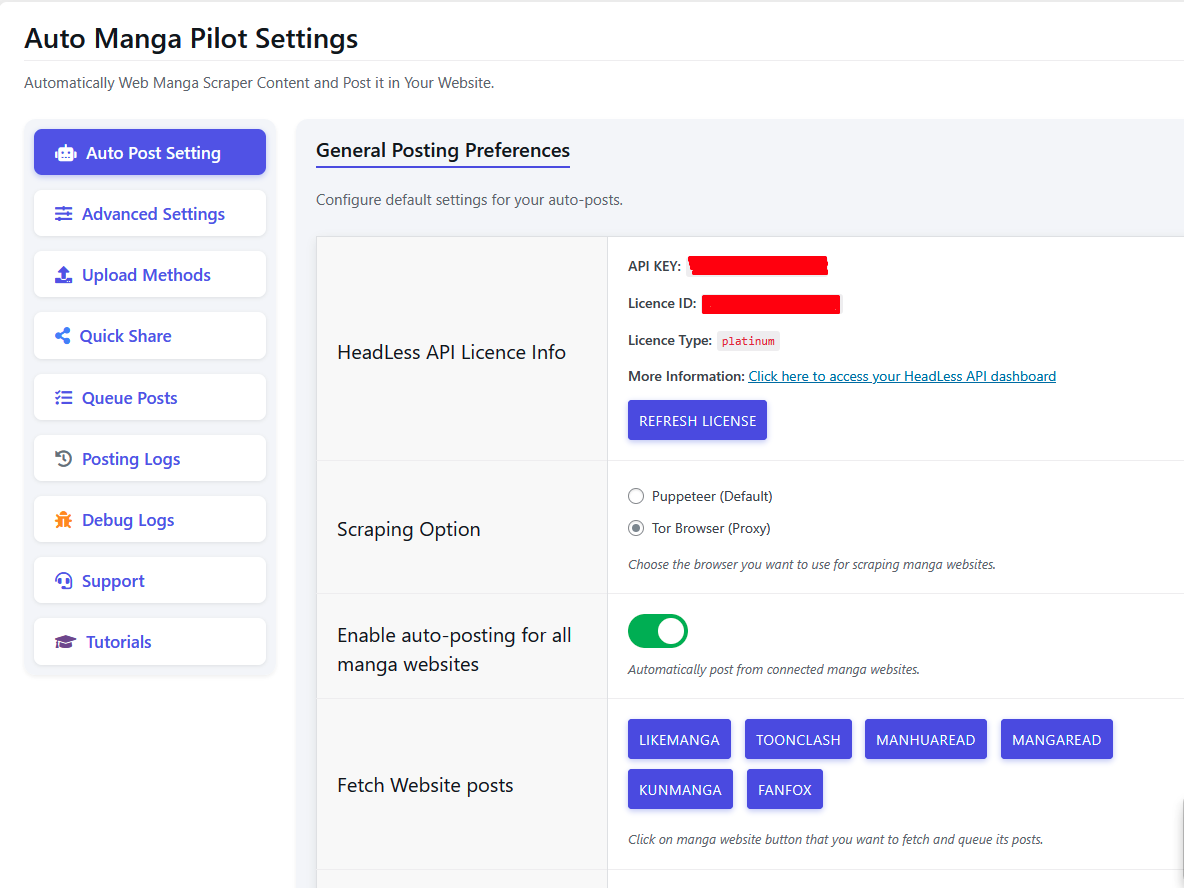Click the list icon for Queue Posts
Viewport: 1184px width, 888px height.
pyautogui.click(x=63, y=398)
